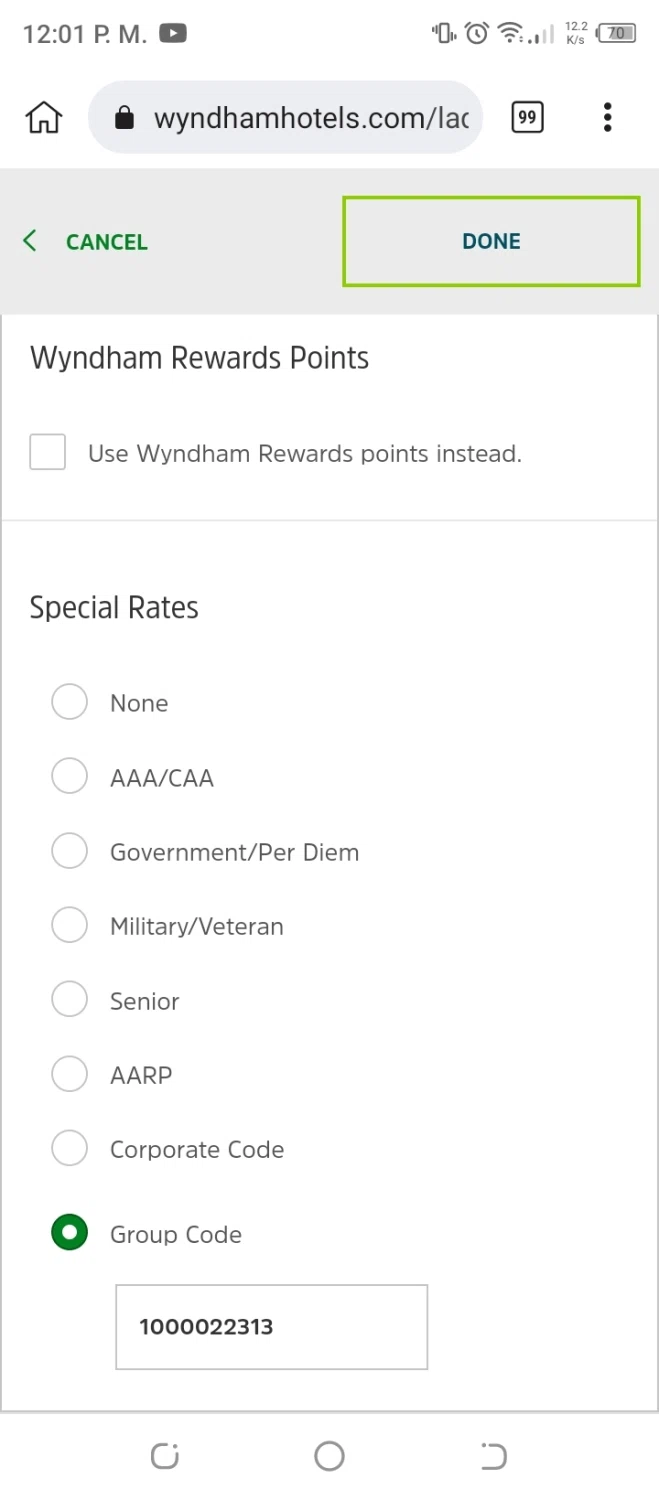Check Use Wyndham Rewards points instead
The width and height of the screenshot is (659, 1500).
click(48, 452)
